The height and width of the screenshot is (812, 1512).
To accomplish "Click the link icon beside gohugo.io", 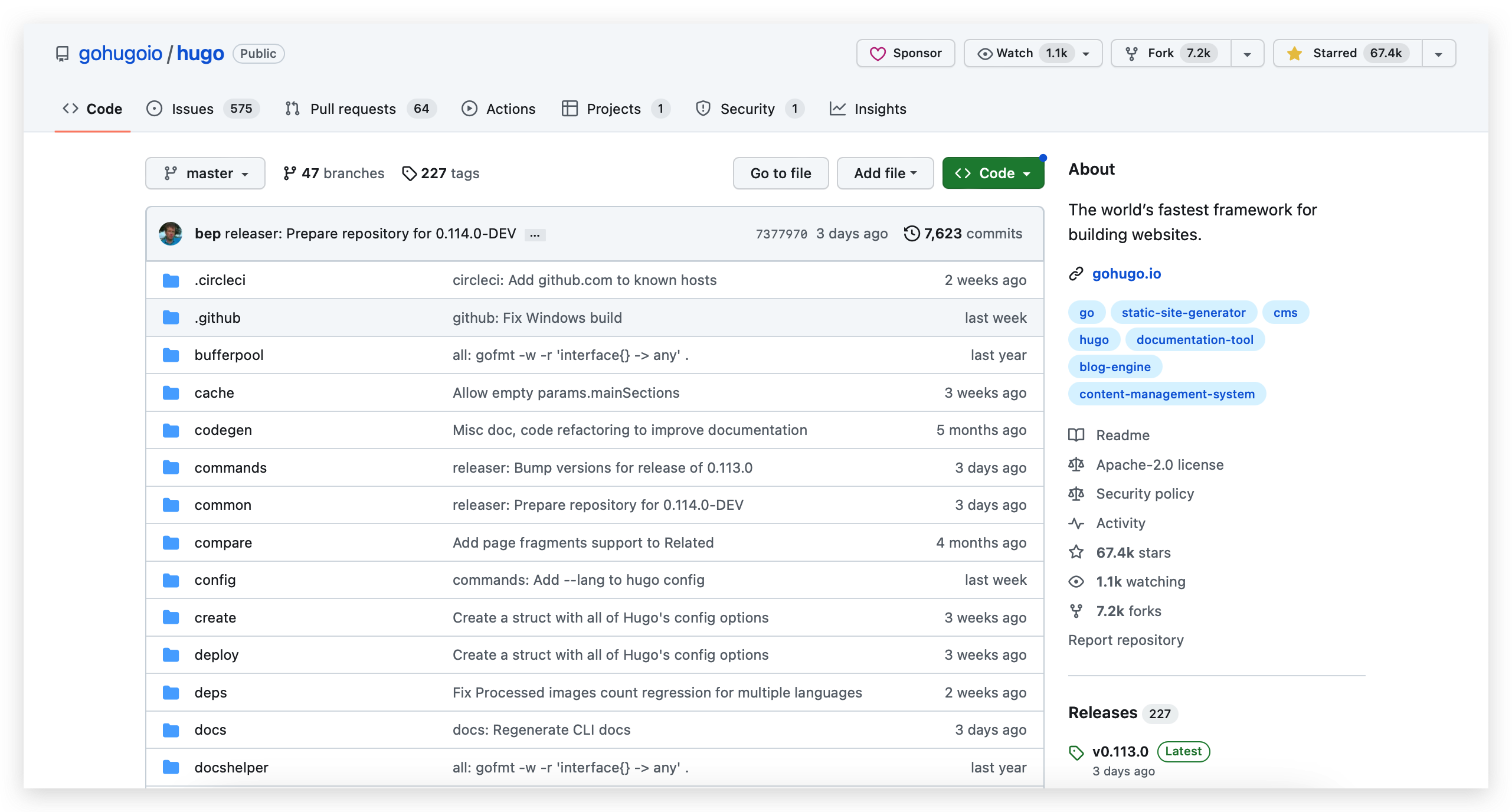I will [1076, 274].
